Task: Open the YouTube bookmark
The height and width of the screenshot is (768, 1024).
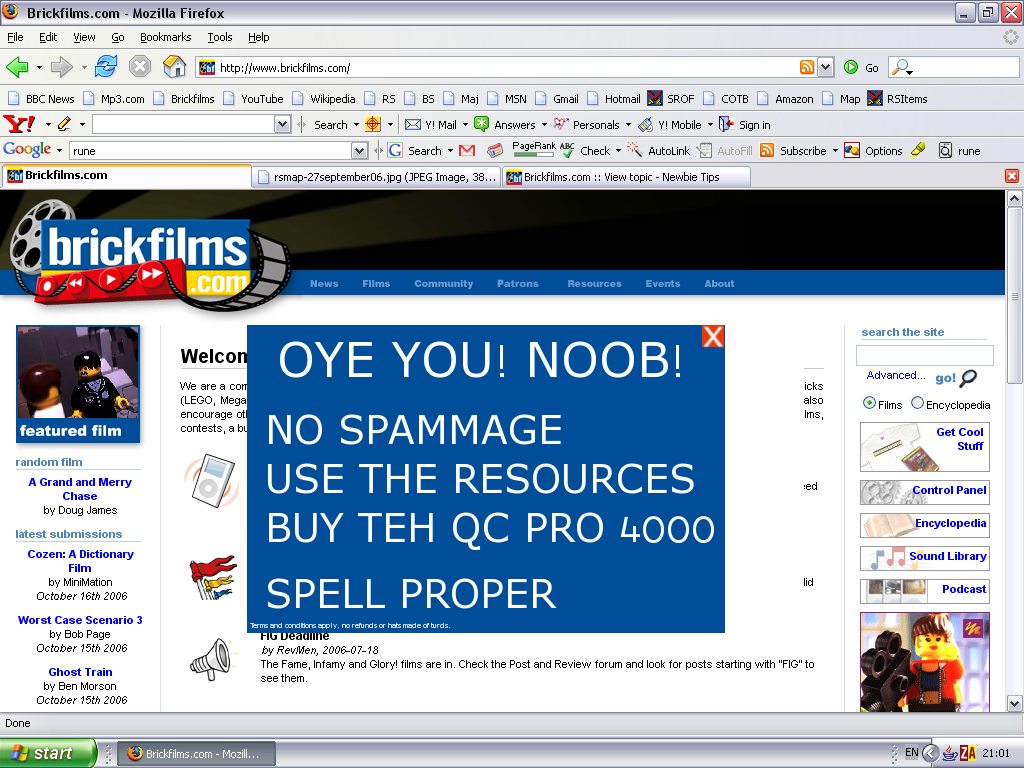Action: point(254,99)
